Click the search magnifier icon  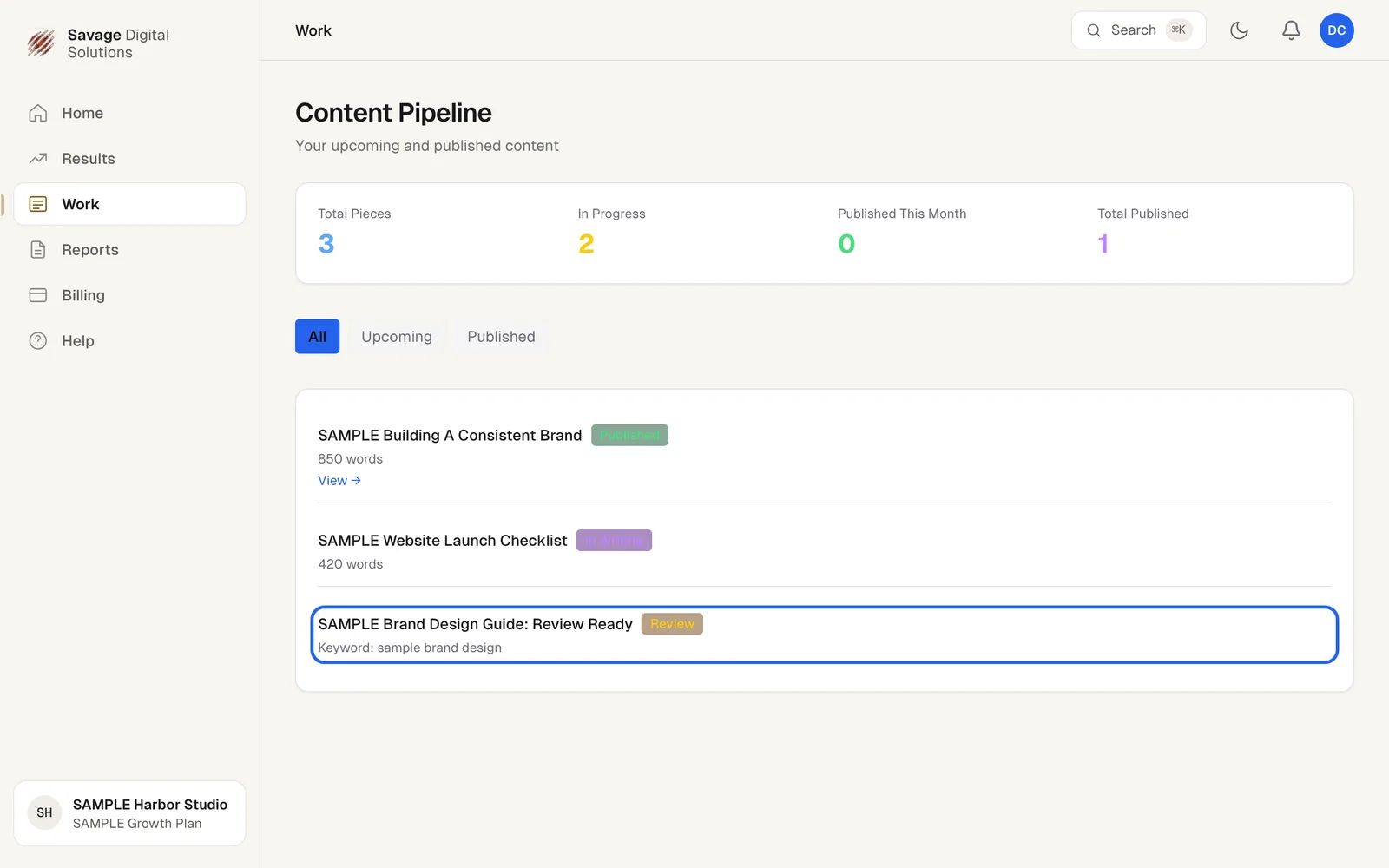pos(1094,30)
